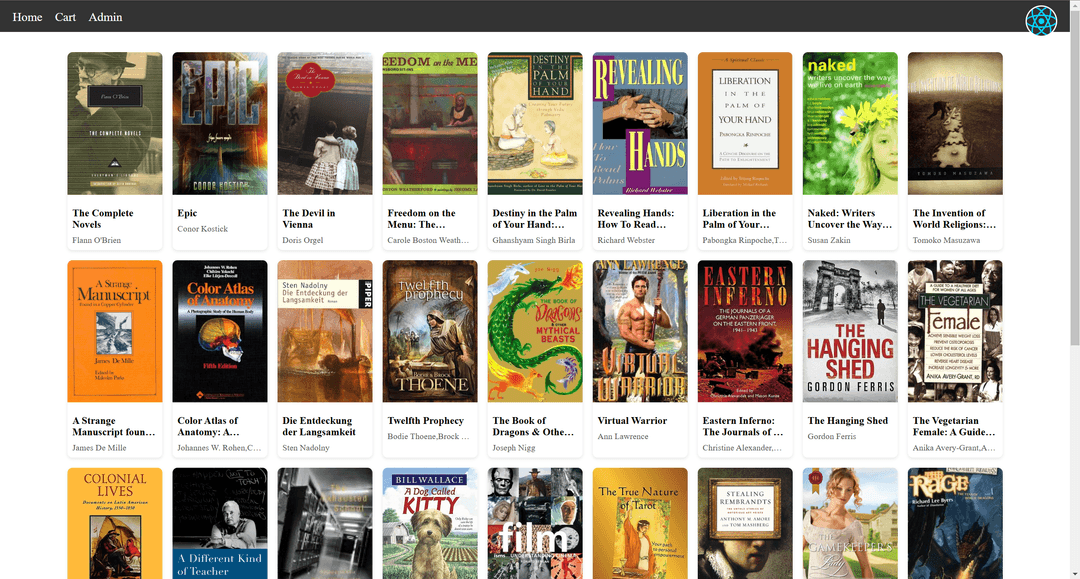Click the "Epic" title text

(187, 213)
